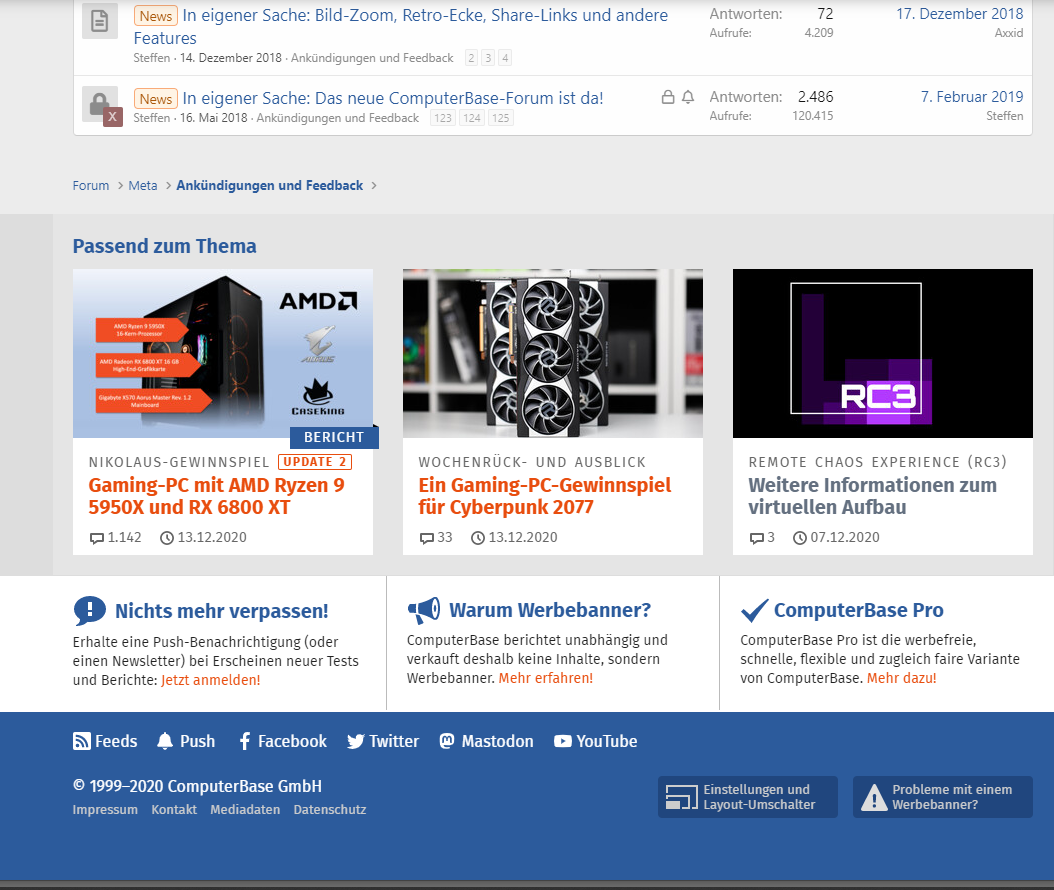This screenshot has height=890, width=1054.
Task: Open Impressum footer link
Action: coord(105,809)
